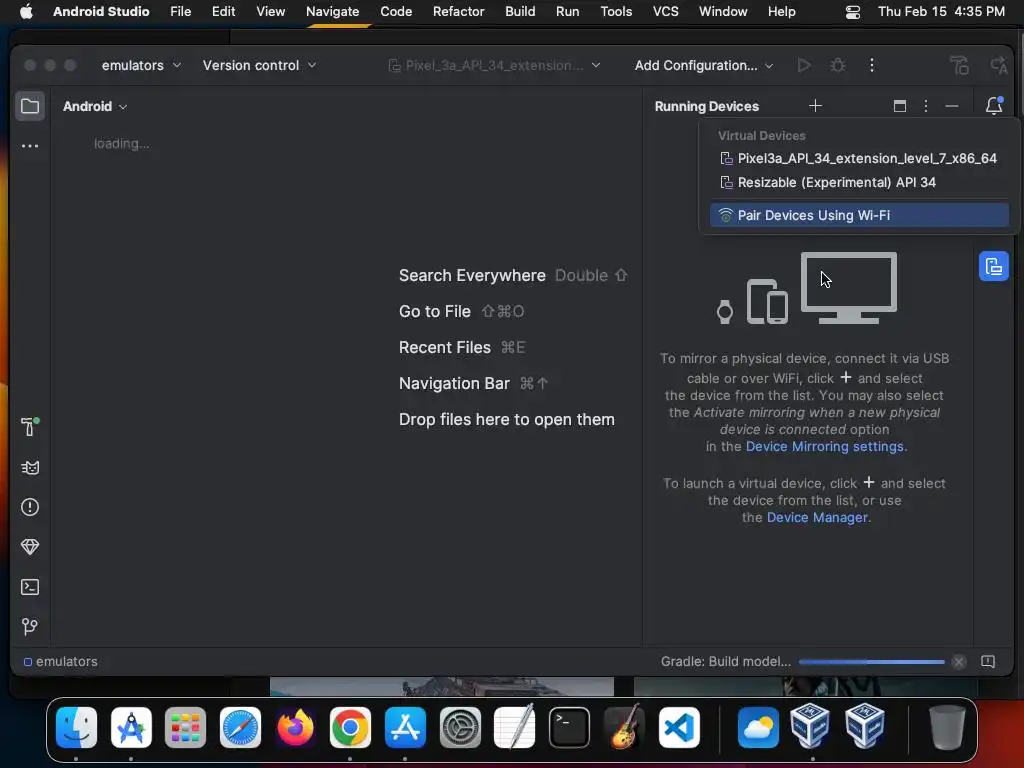Cancel the Gradle build progress task

[x=959, y=662]
